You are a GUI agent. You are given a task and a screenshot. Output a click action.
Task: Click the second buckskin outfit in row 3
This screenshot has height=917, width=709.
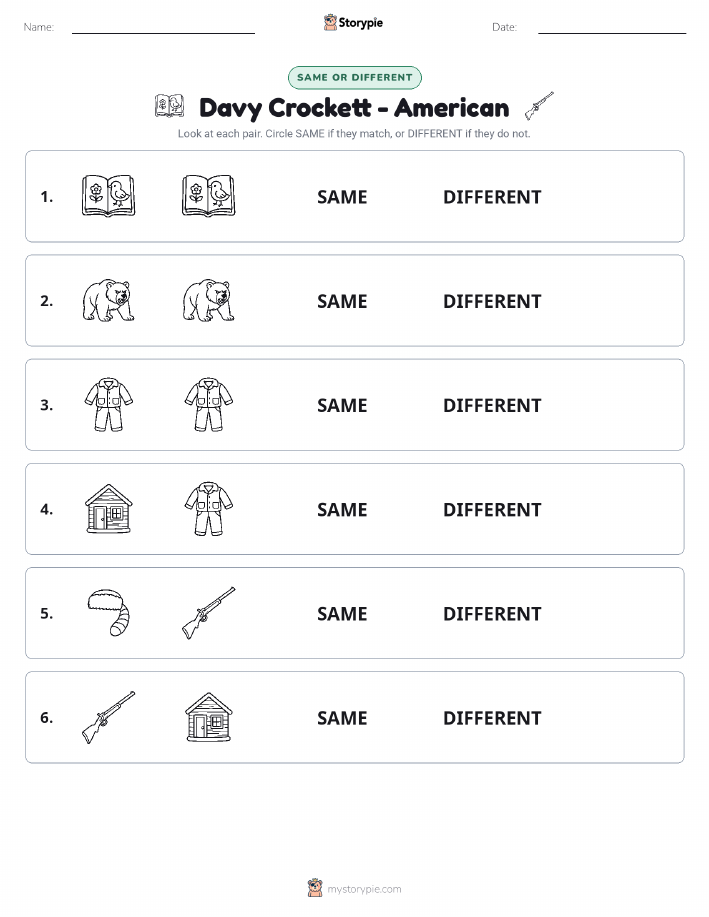[208, 405]
